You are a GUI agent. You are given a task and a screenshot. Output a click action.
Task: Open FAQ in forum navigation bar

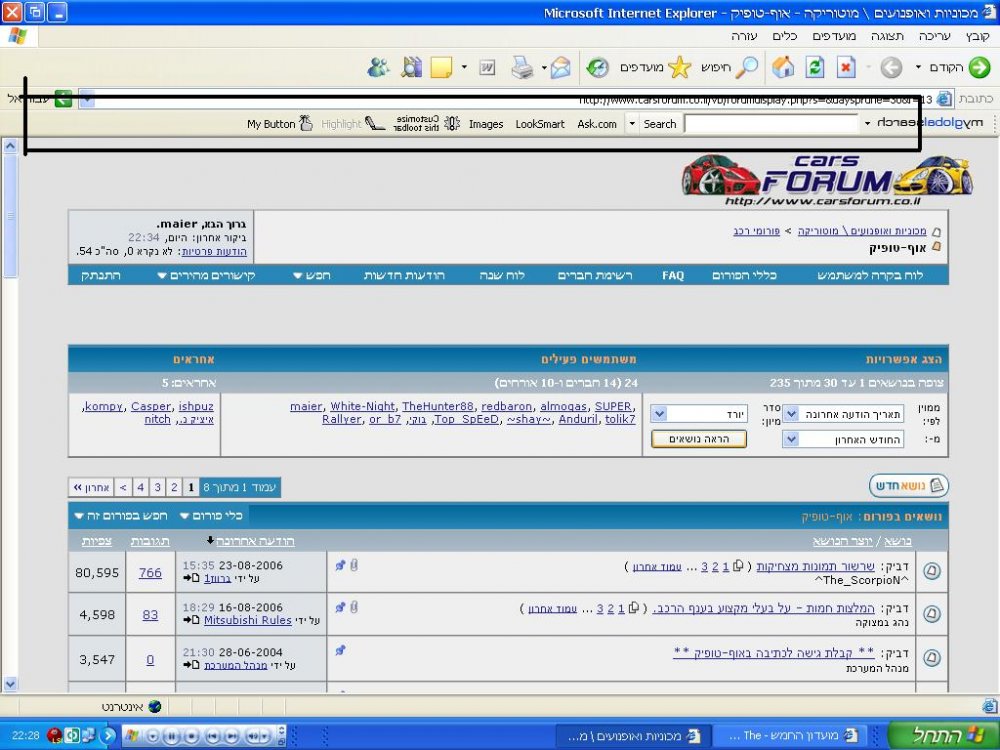coord(673,276)
